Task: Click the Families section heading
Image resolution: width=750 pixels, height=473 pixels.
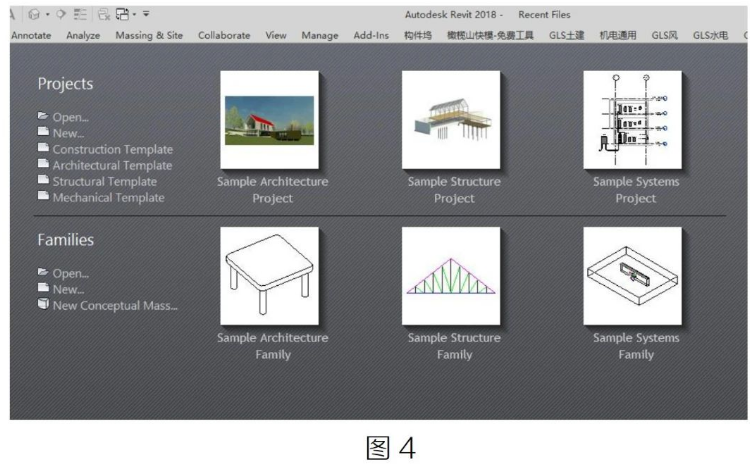Action: [66, 240]
